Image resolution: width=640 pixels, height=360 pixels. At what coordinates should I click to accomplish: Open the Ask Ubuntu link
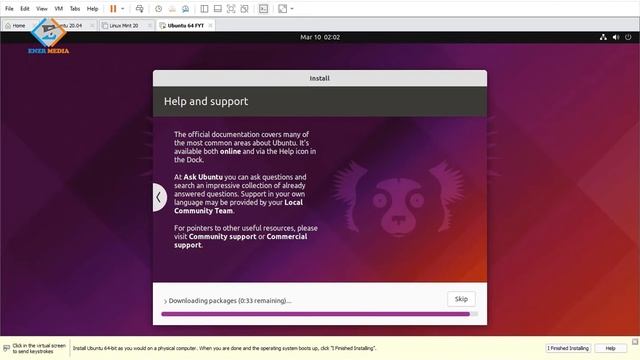pyautogui.click(x=203, y=177)
